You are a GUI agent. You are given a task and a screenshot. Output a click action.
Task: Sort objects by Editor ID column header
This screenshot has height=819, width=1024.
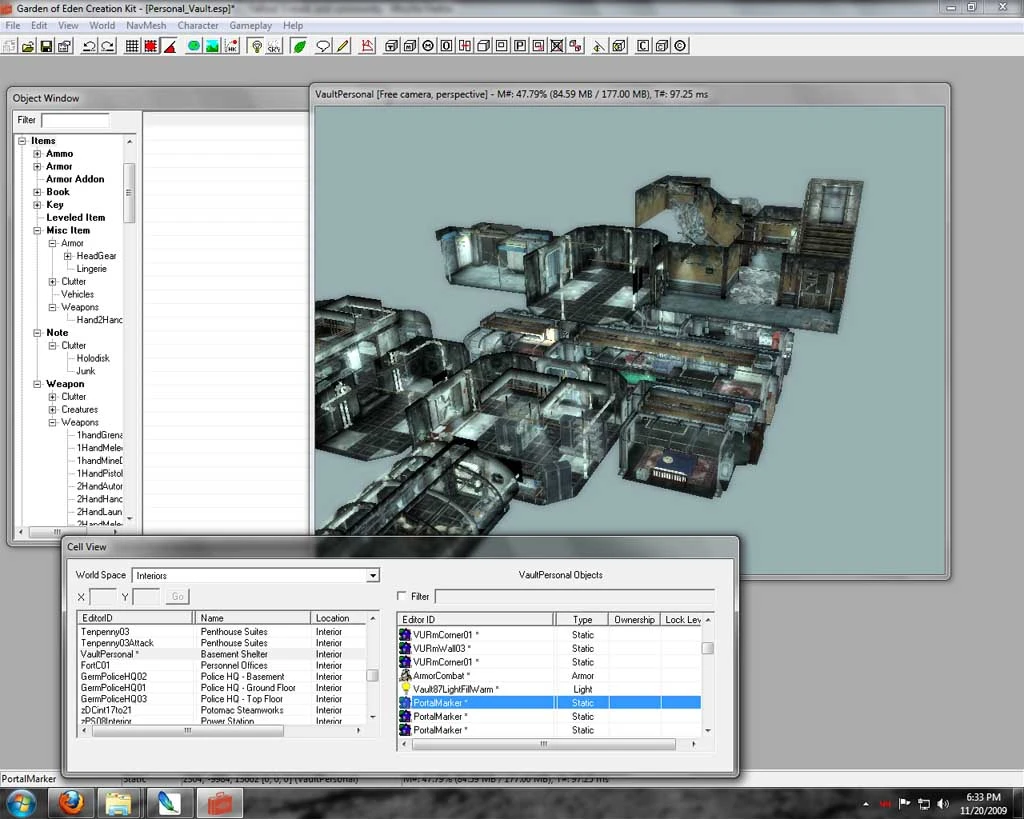475,619
